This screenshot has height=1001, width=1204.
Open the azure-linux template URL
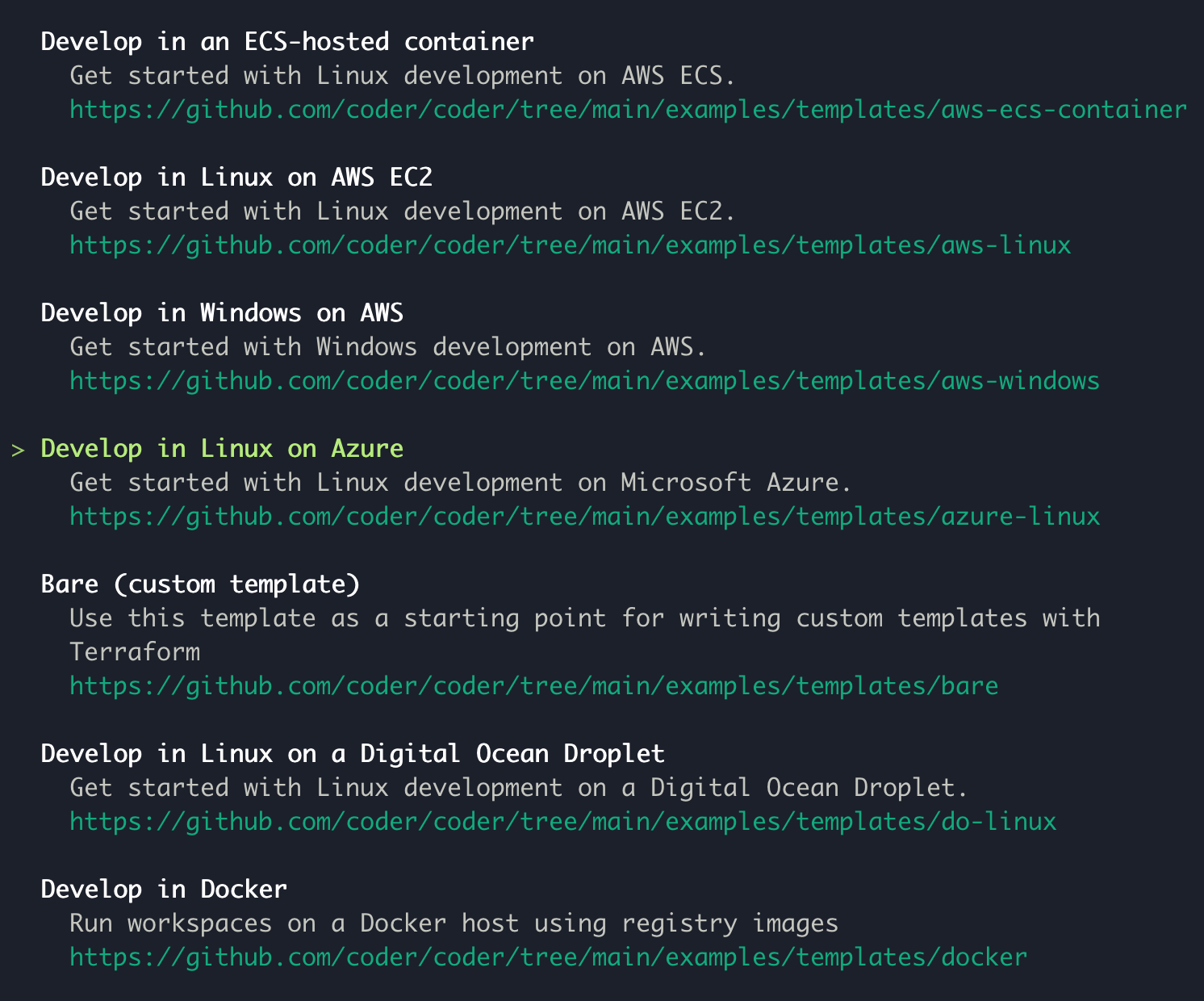click(x=584, y=516)
